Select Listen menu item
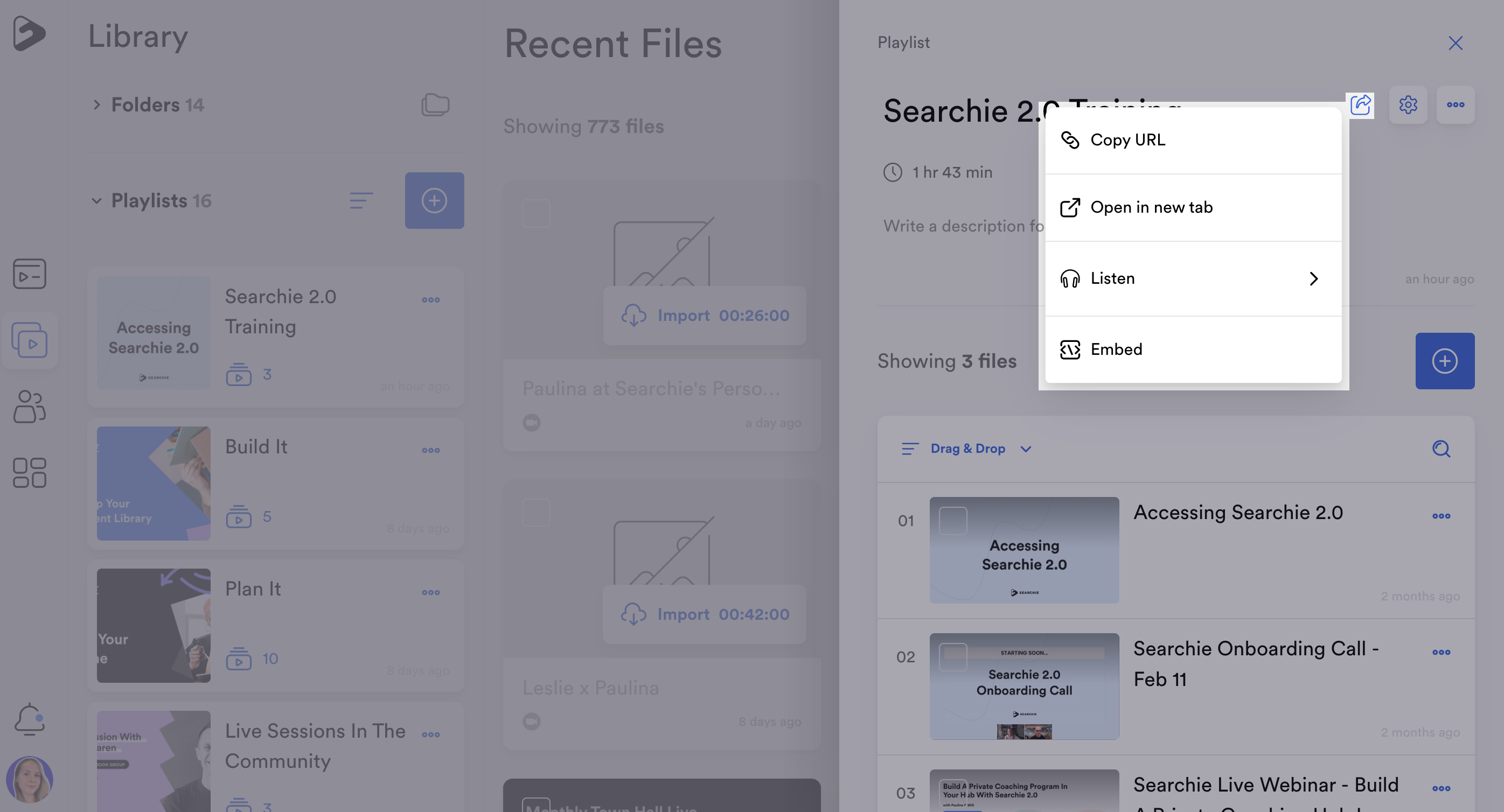This screenshot has width=1504, height=812. point(1193,278)
